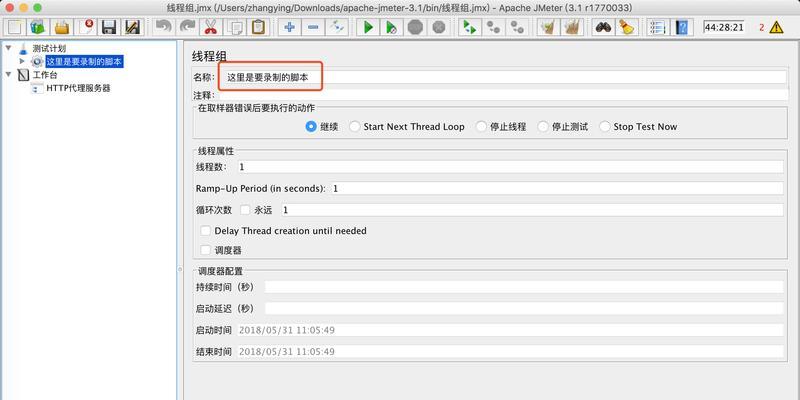Select the 停止测试 radio button
The height and width of the screenshot is (400, 800).
click(x=543, y=127)
